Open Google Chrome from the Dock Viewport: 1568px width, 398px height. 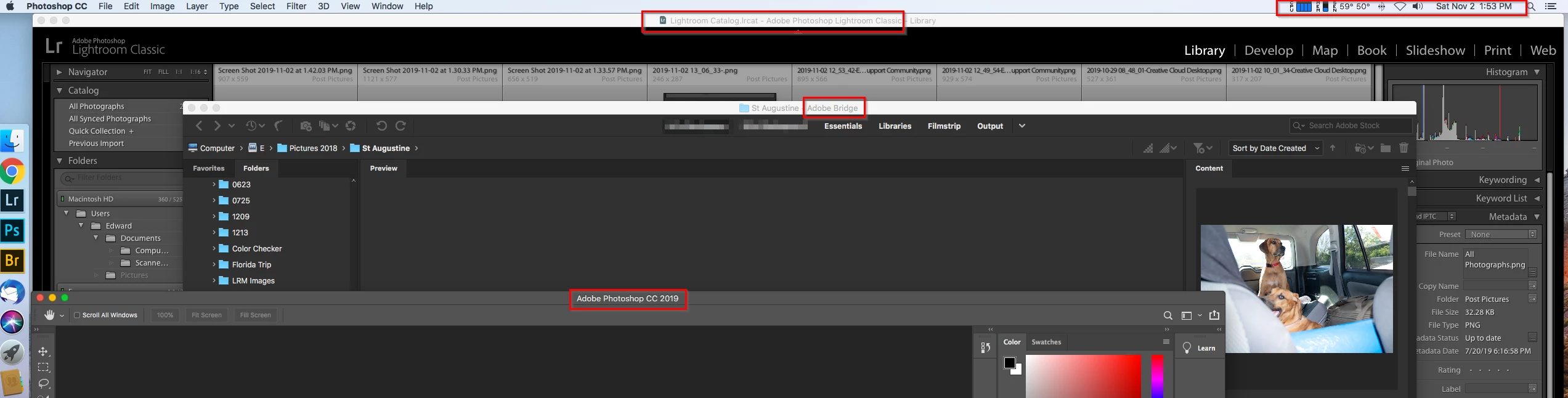click(12, 171)
